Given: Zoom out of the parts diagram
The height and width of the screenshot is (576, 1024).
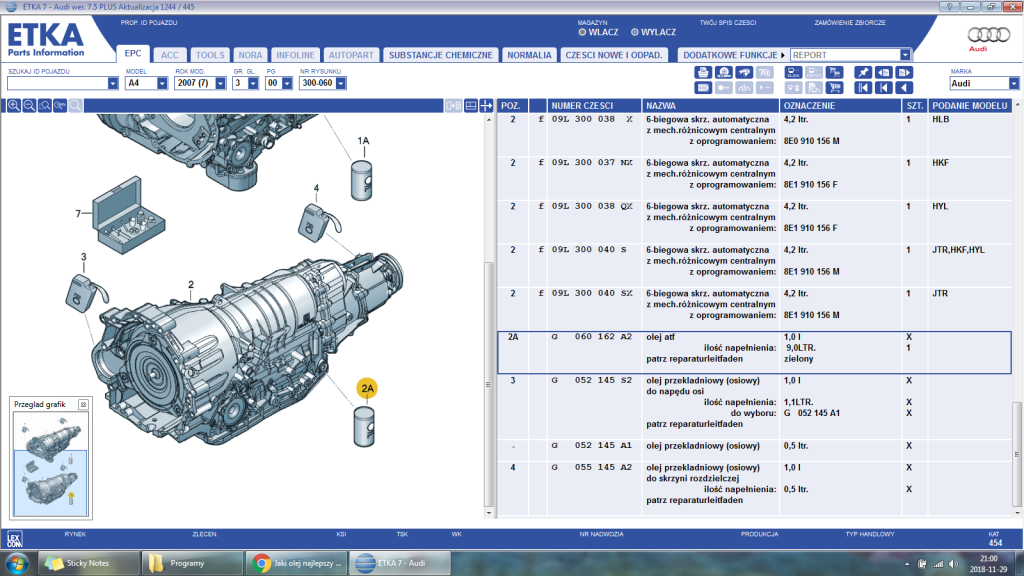Looking at the screenshot, I should coord(29,106).
